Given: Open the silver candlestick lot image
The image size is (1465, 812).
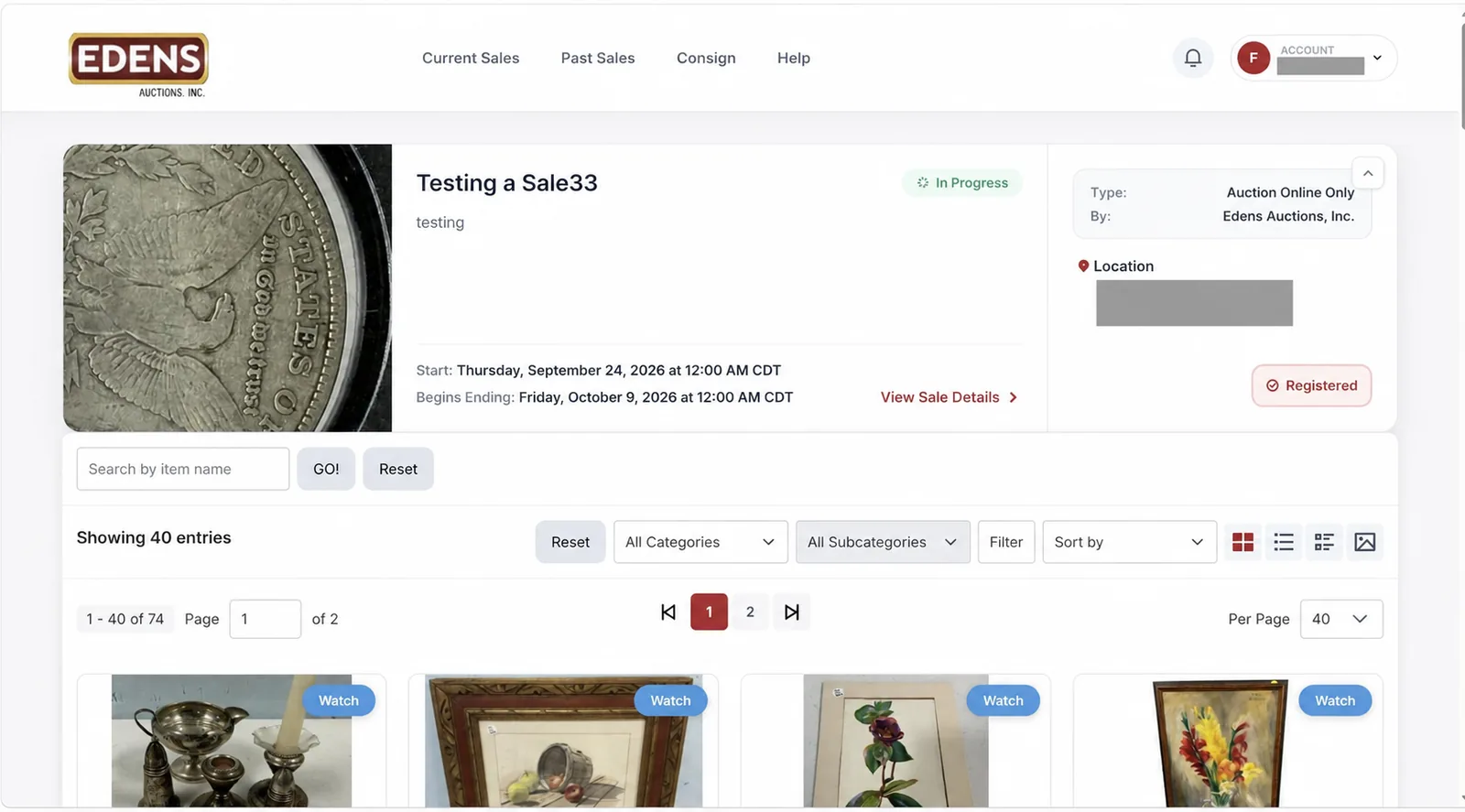Looking at the screenshot, I should pyautogui.click(x=232, y=742).
